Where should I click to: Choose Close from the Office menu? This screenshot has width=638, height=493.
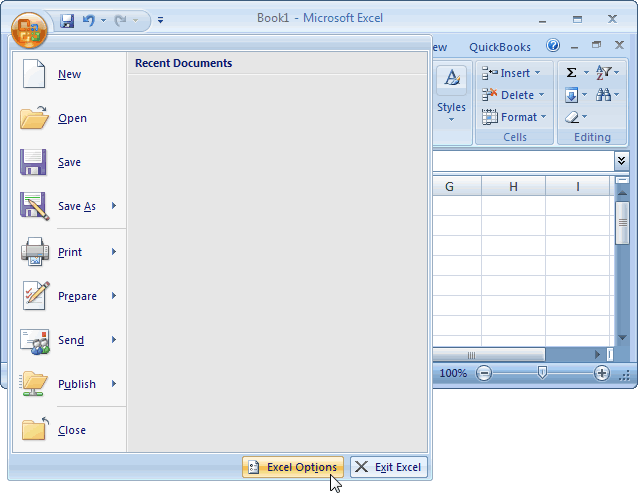click(x=69, y=430)
